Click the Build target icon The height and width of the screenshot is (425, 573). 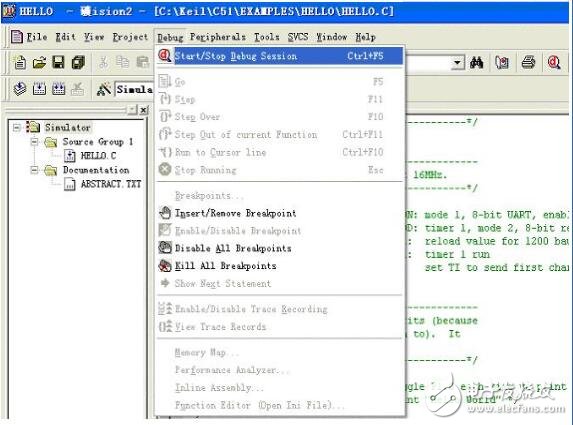tap(39, 89)
